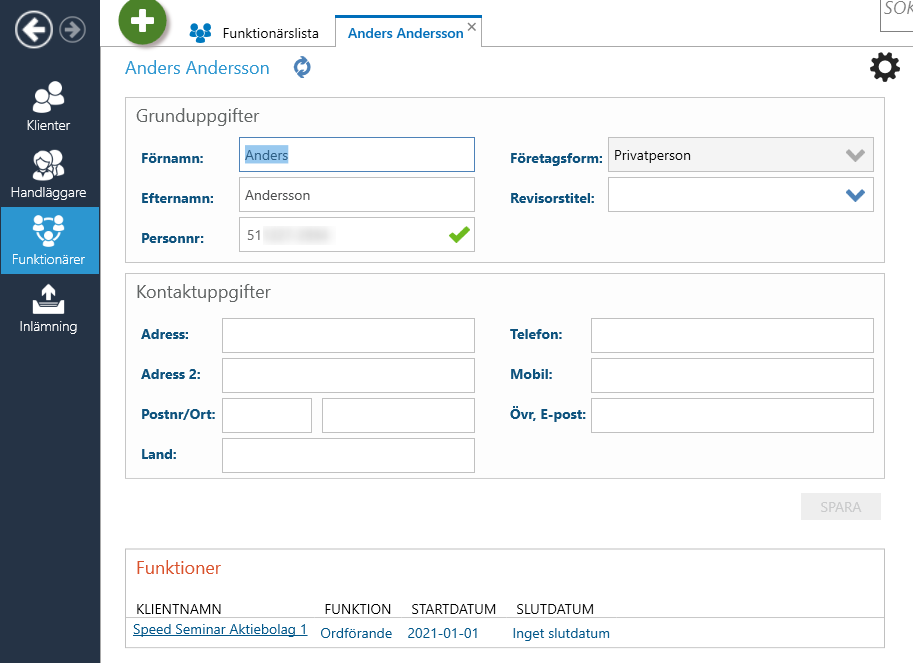Click the Anders Andersson page heading
The width and height of the screenshot is (913, 663).
(197, 68)
